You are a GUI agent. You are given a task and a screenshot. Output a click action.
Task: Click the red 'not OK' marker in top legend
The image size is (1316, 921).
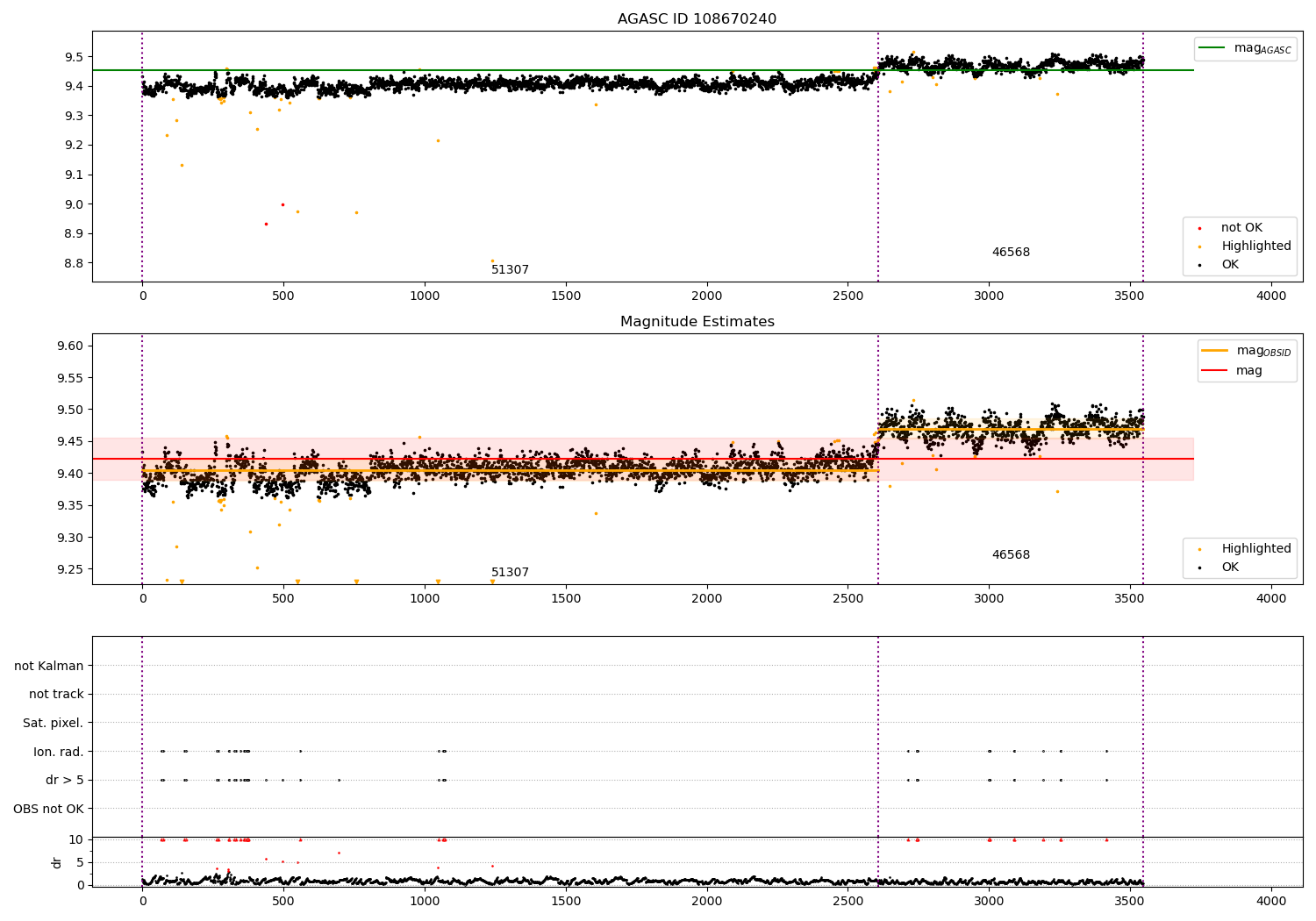click(x=1199, y=229)
